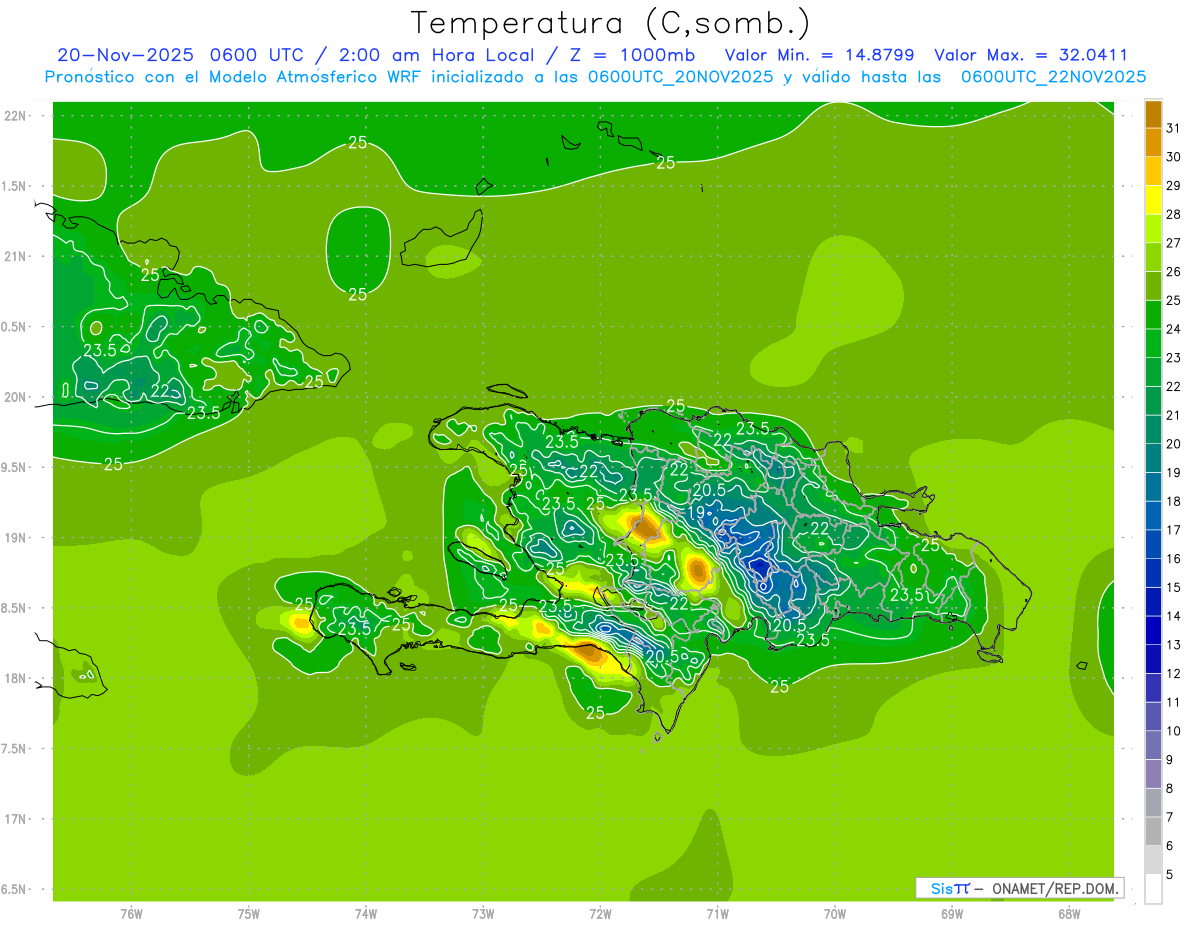Pick the dark orange swatch above 31
Image resolution: width=1200 pixels, height=927 pixels.
click(1153, 113)
